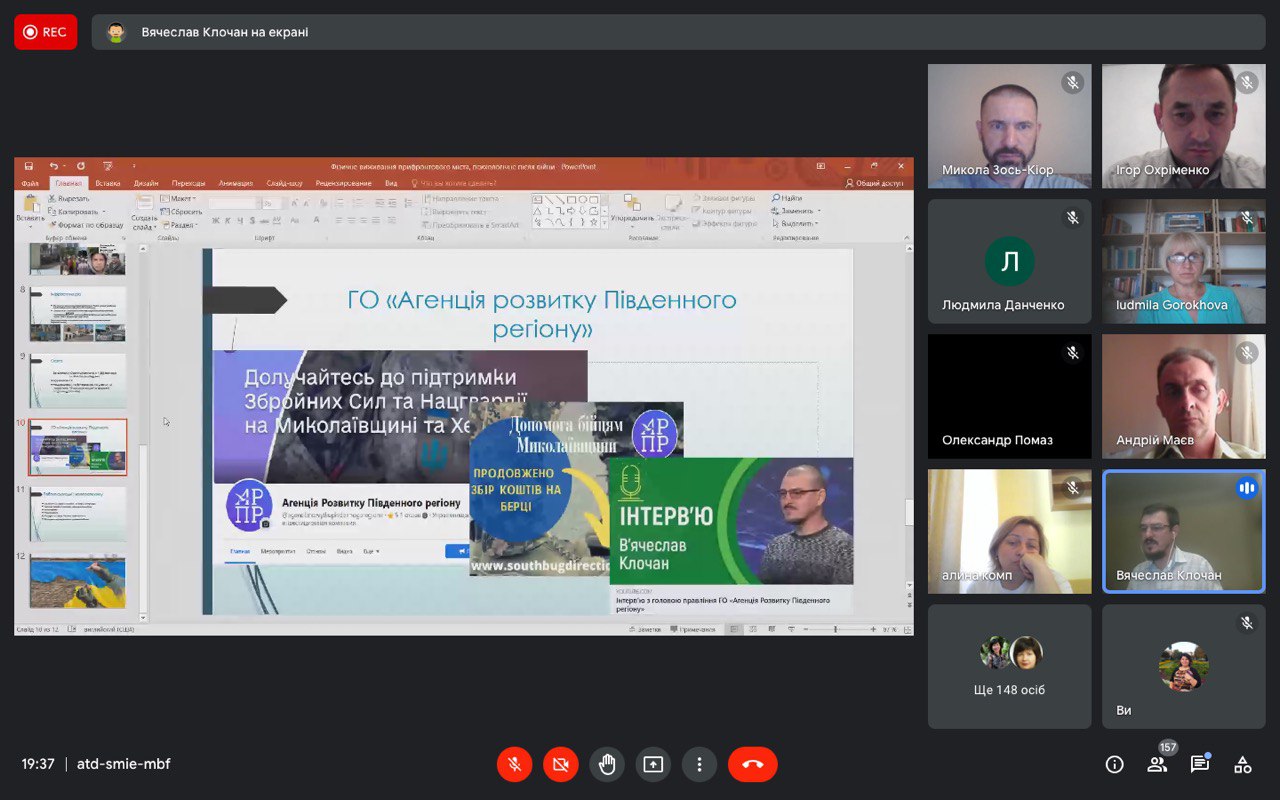Switch to the Слайд-шоу ribbon tab
Screen dimensions: 1280x800
[x=284, y=183]
